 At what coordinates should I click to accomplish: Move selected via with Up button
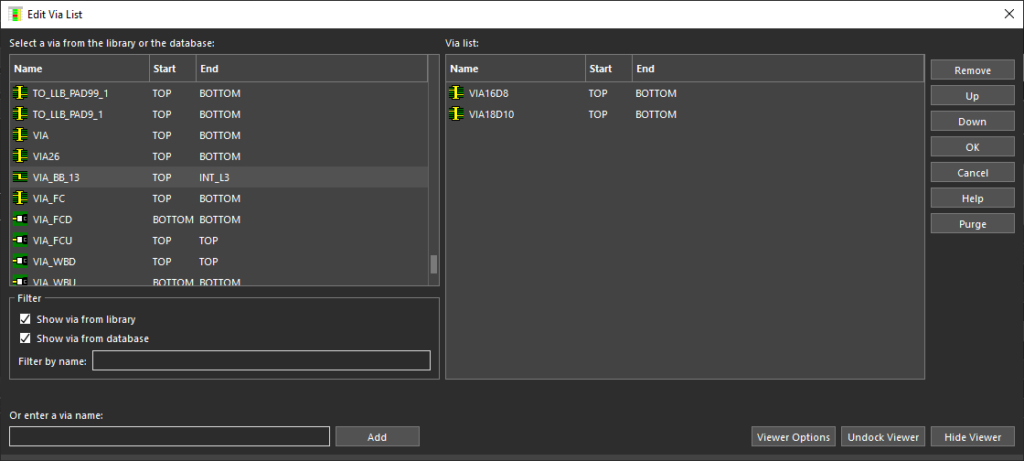971,96
